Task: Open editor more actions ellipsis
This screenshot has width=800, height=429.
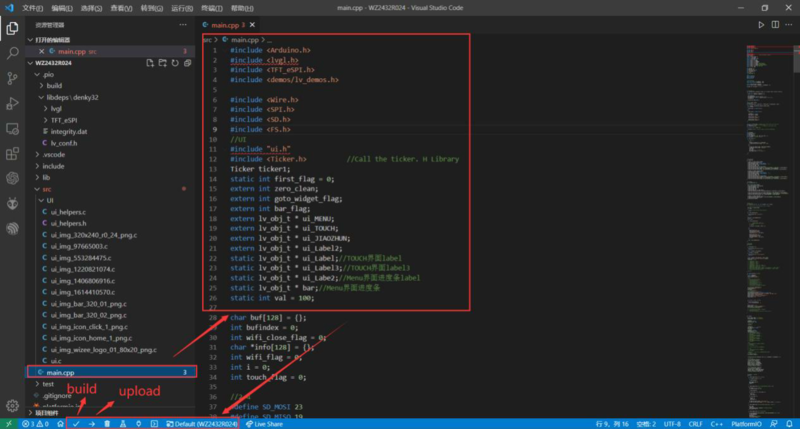Action: [x=789, y=24]
